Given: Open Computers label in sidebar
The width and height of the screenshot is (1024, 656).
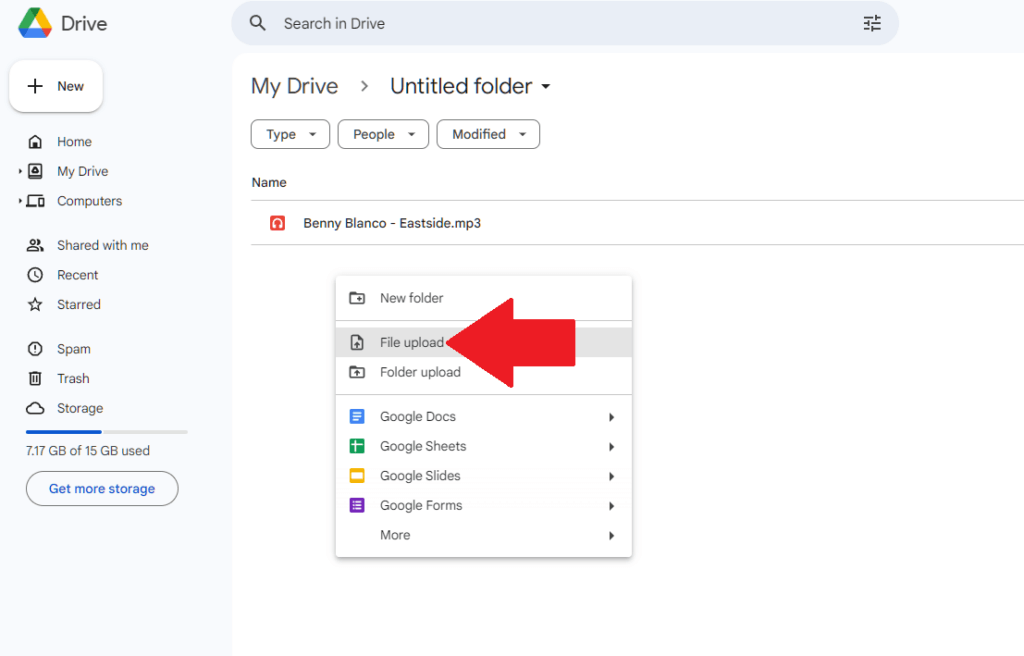Looking at the screenshot, I should [89, 201].
